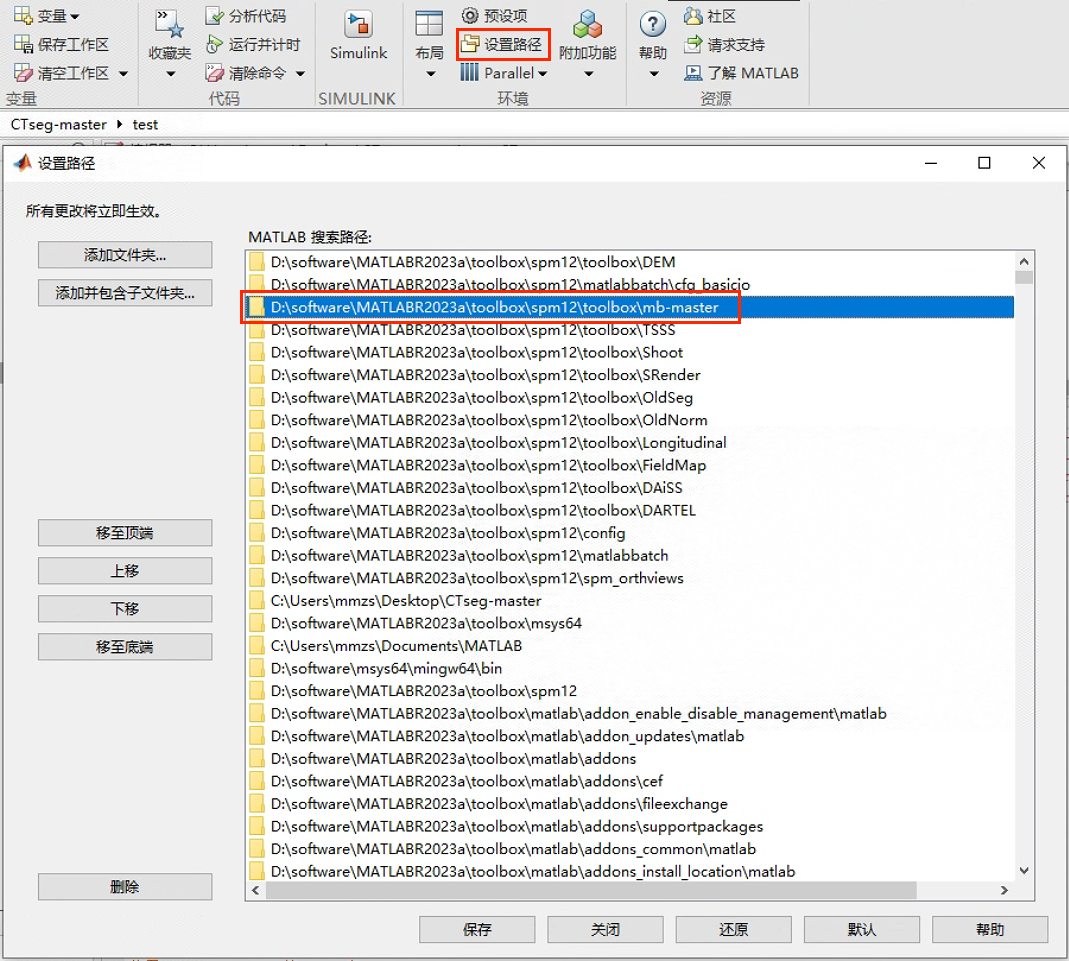
Task: Click the 帮助 help question icon
Action: pyautogui.click(x=652, y=25)
